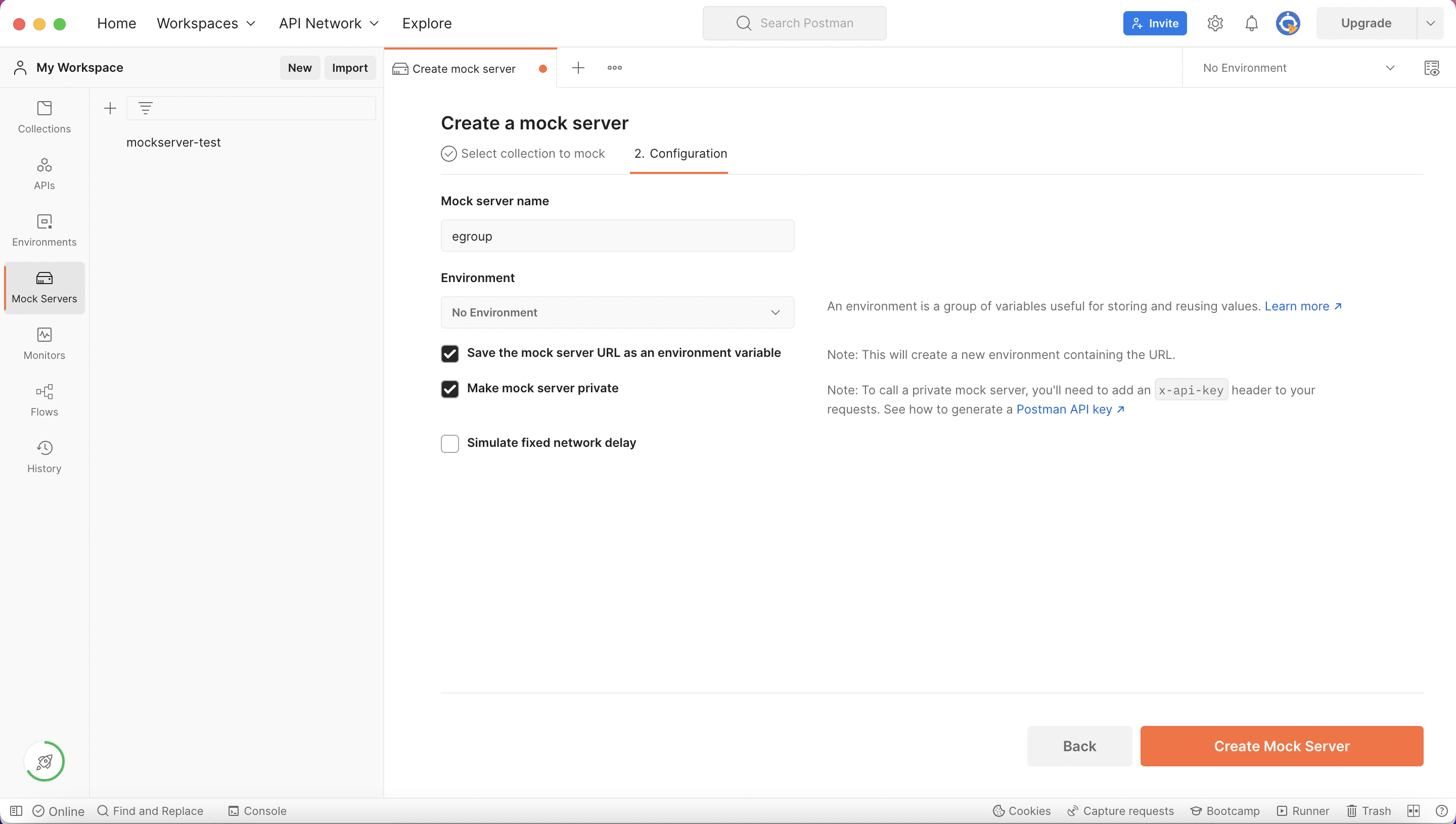Enable Simulate fixed network delay

(x=449, y=443)
